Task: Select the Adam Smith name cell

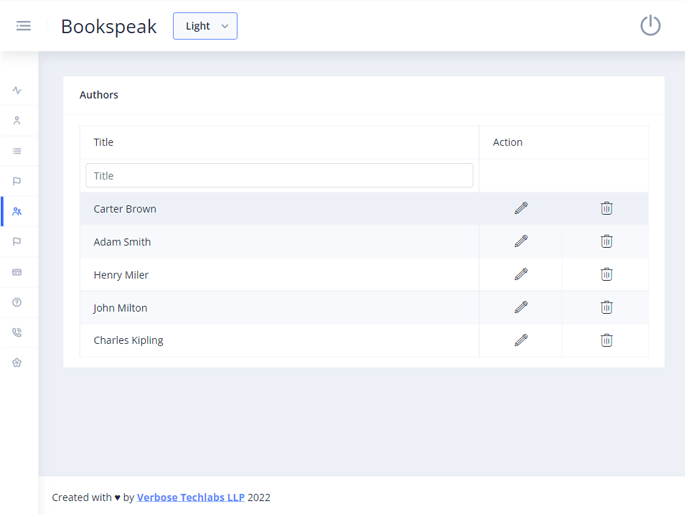Action: point(280,242)
